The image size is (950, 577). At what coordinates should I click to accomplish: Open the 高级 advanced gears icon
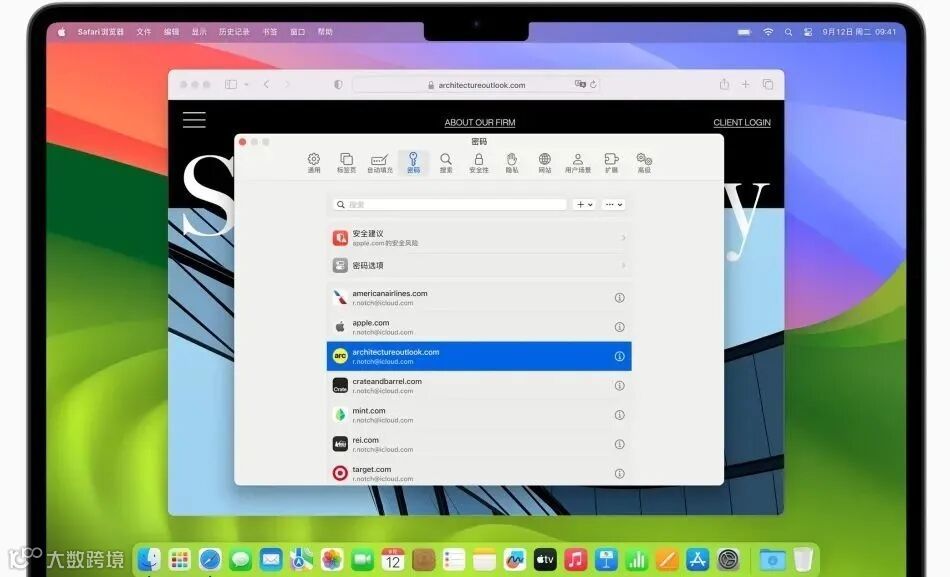point(644,162)
